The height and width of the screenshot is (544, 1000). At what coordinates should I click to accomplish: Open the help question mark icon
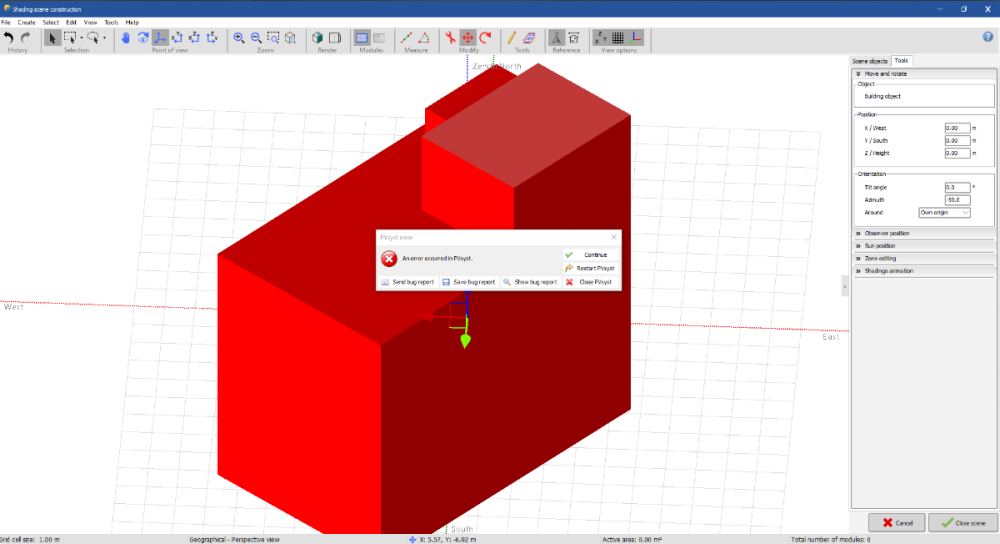987,37
